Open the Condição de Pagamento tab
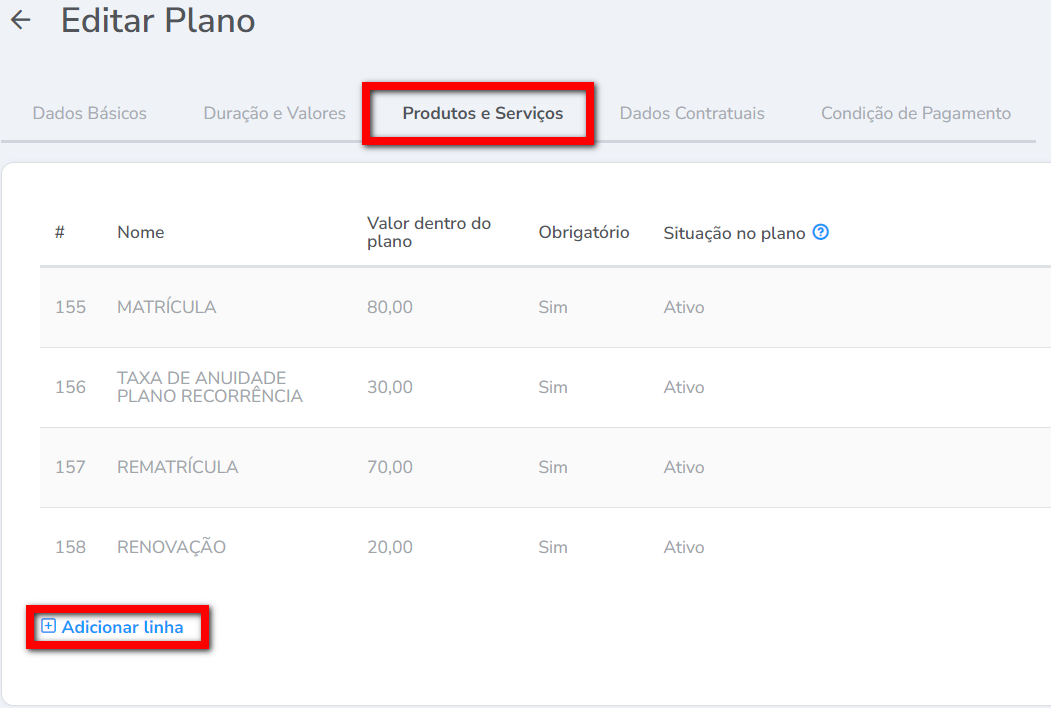The height and width of the screenshot is (708, 1051). click(915, 113)
